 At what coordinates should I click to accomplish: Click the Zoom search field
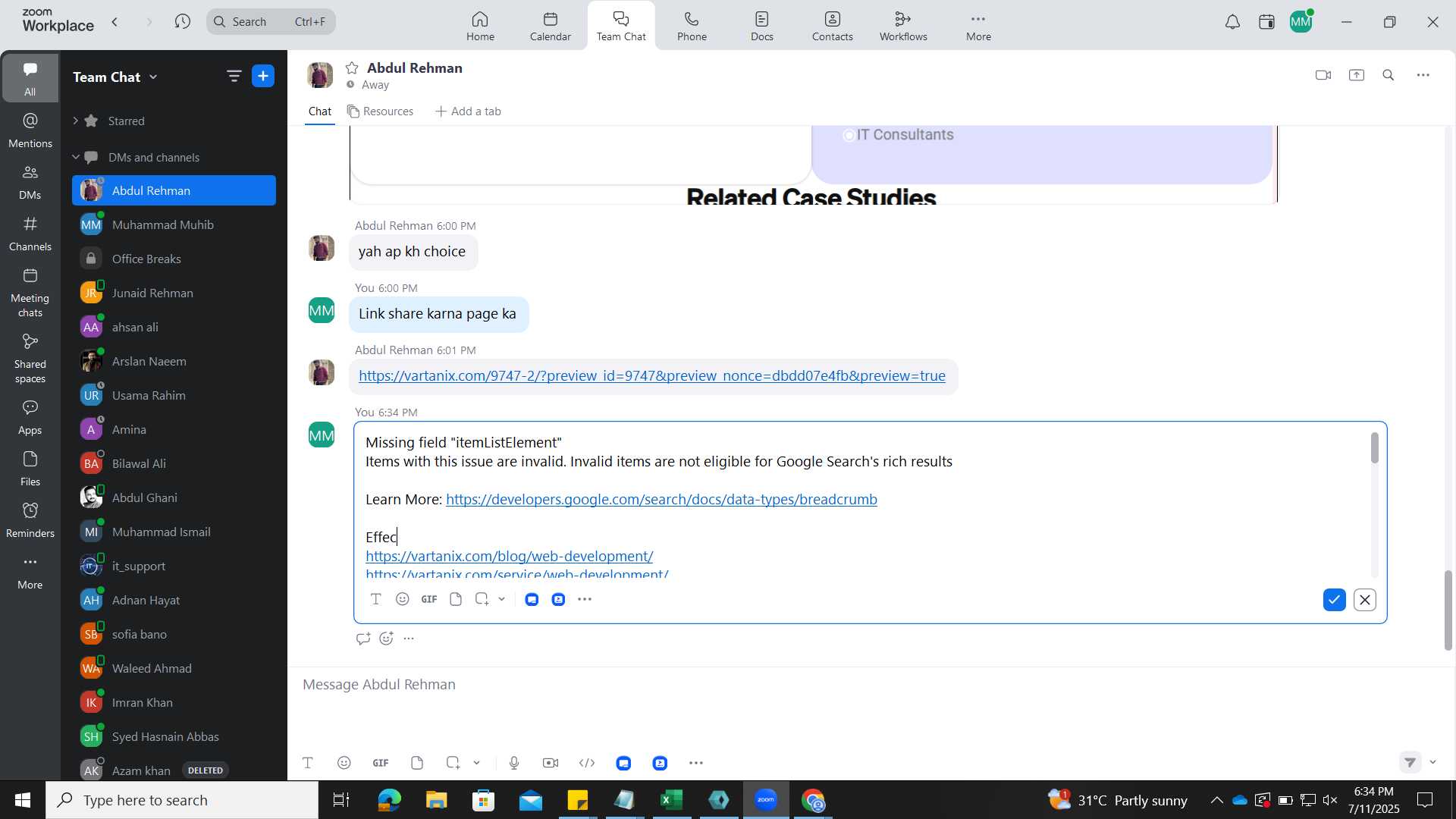(271, 22)
